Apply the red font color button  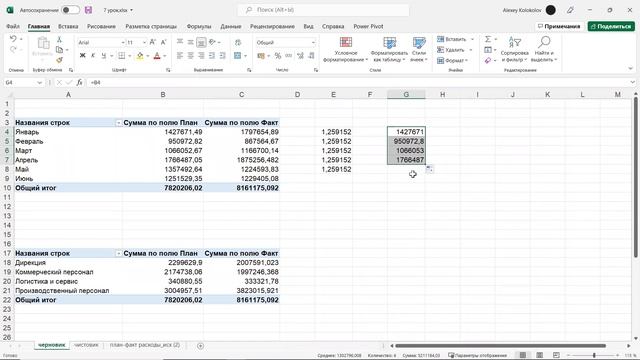(157, 56)
